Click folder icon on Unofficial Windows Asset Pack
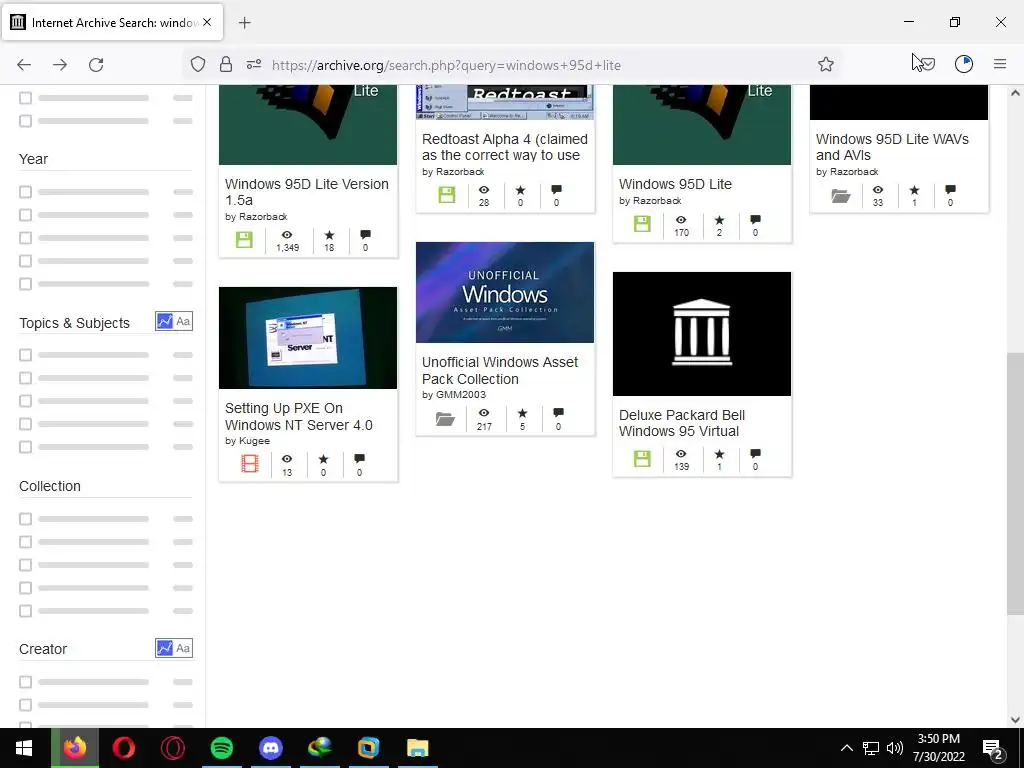Image resolution: width=1024 pixels, height=768 pixels. coord(445,419)
